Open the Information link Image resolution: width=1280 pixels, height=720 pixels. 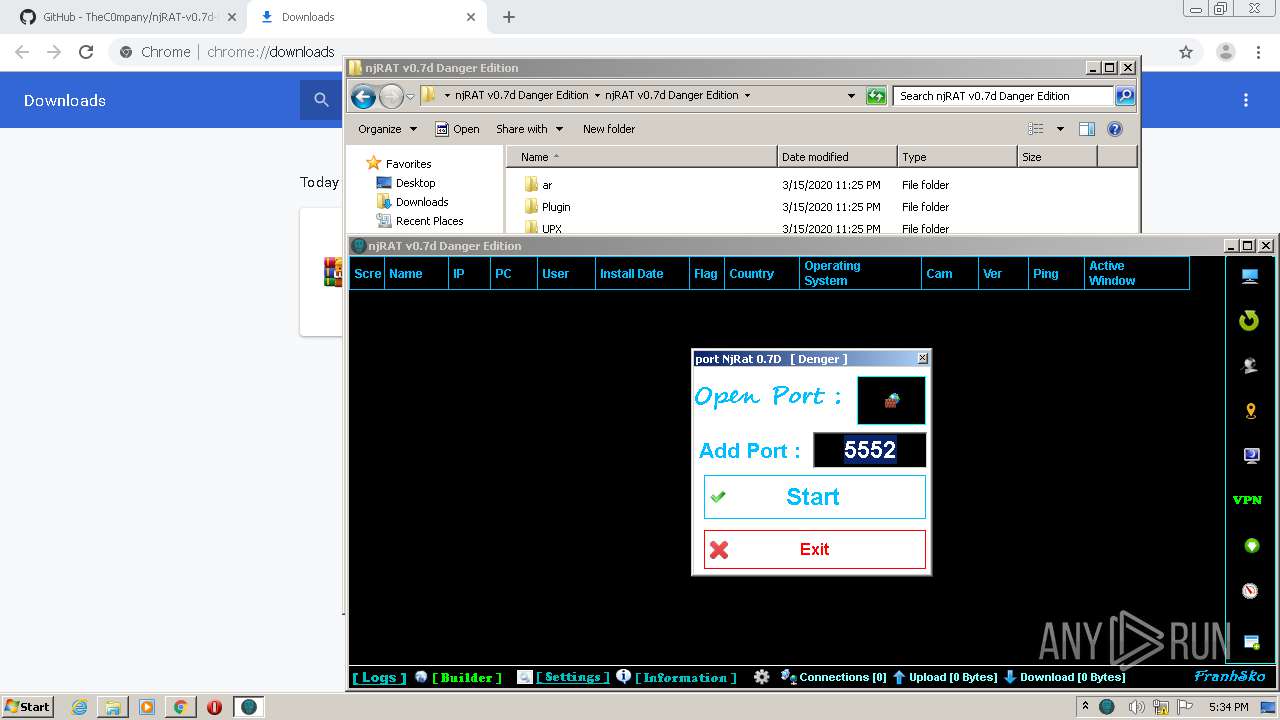click(686, 677)
